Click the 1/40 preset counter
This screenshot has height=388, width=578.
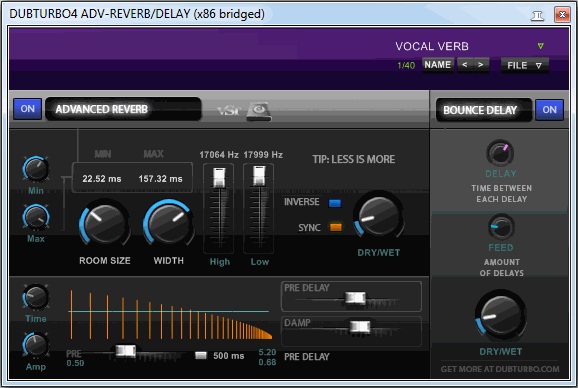point(406,66)
